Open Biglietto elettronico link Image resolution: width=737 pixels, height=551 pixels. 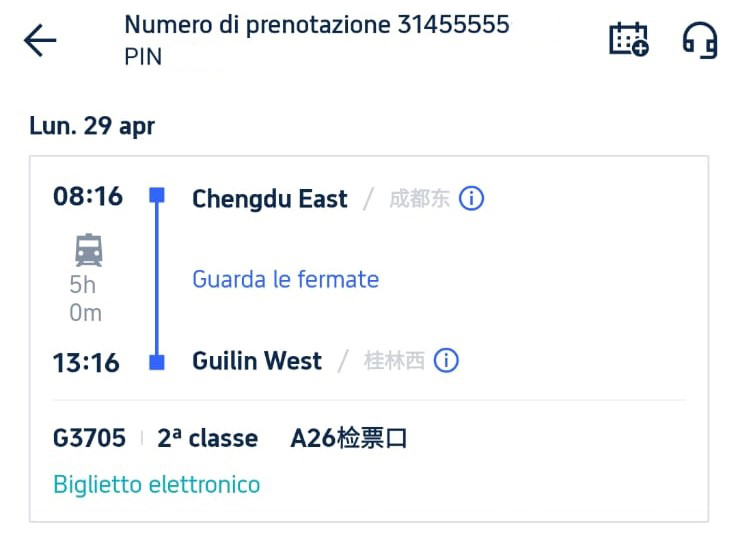[156, 485]
